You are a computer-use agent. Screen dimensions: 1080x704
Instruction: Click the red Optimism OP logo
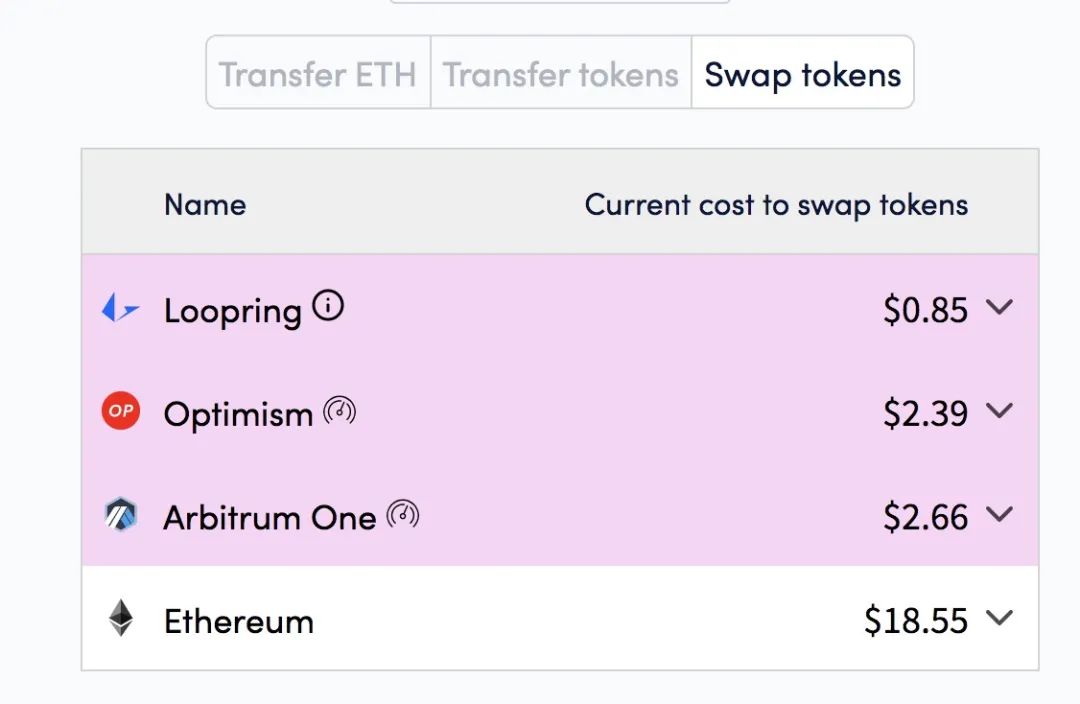click(x=121, y=411)
